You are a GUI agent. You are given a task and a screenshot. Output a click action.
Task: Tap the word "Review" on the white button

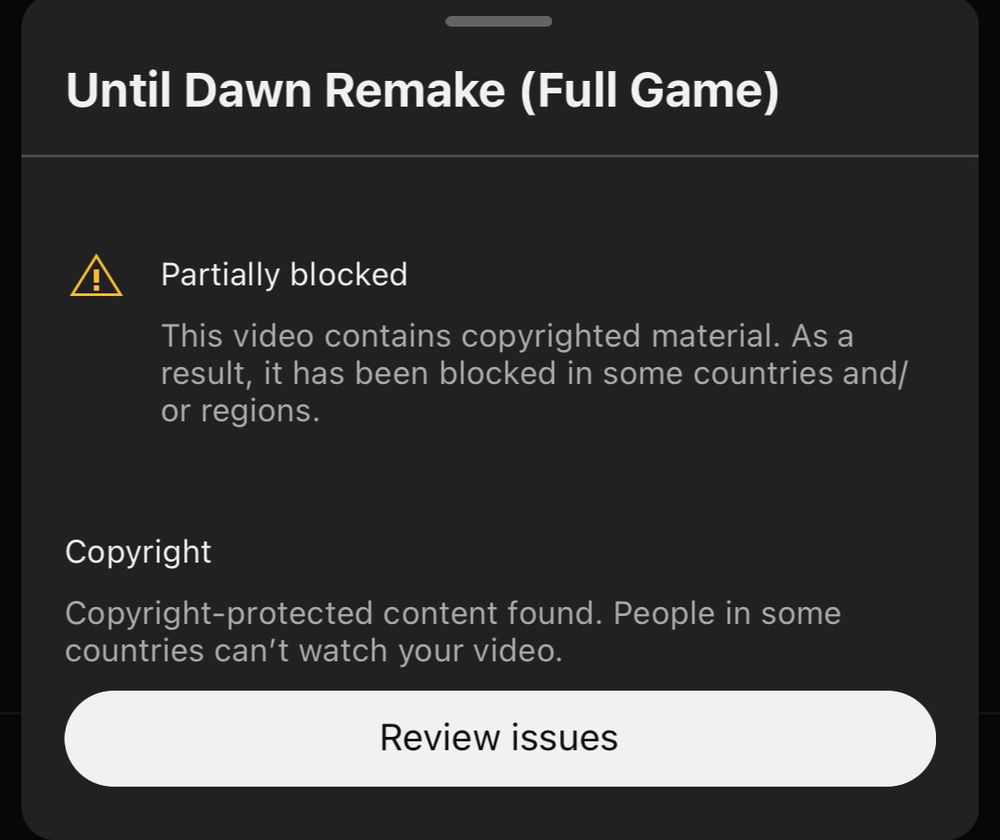439,738
